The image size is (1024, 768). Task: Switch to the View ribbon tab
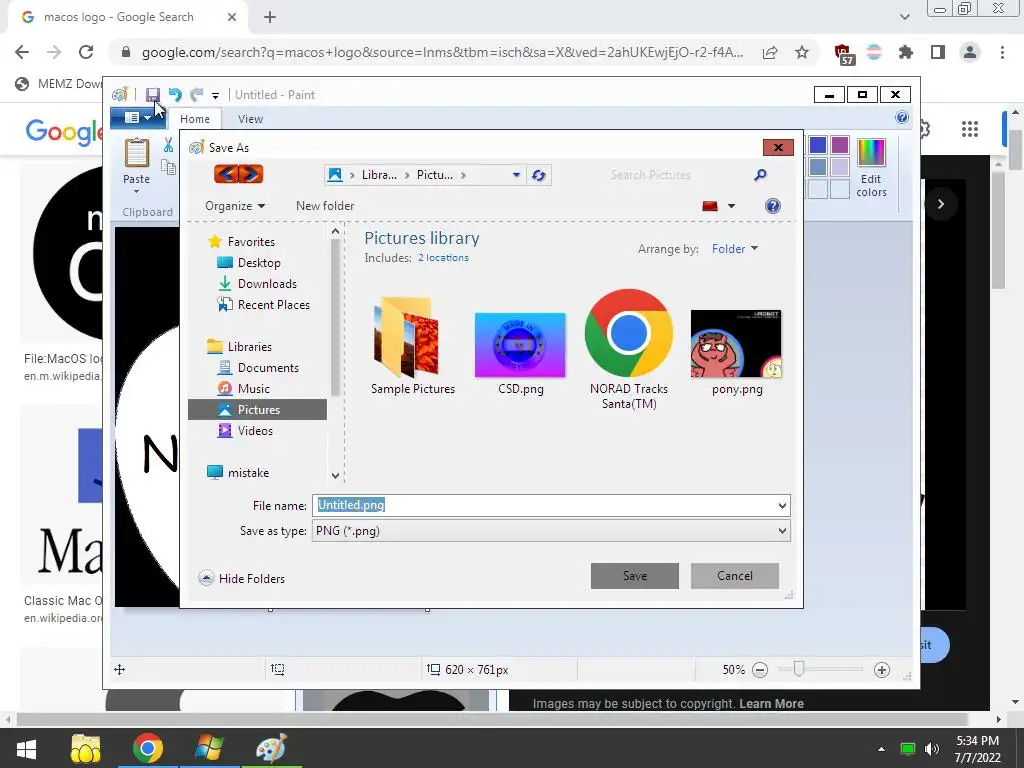coord(250,119)
